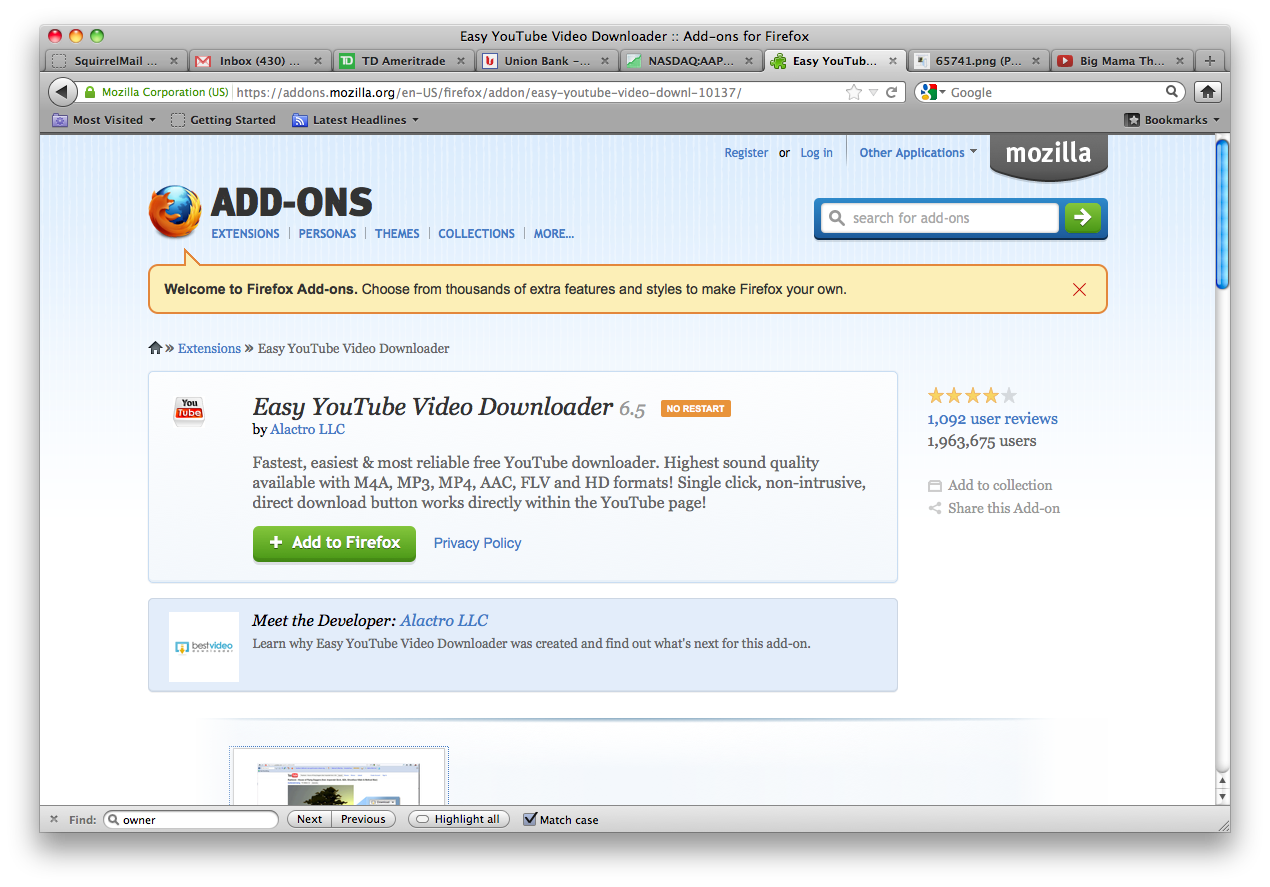Click the YouTube add-on icon
Screen dimensions: 1270x887
coord(189,411)
